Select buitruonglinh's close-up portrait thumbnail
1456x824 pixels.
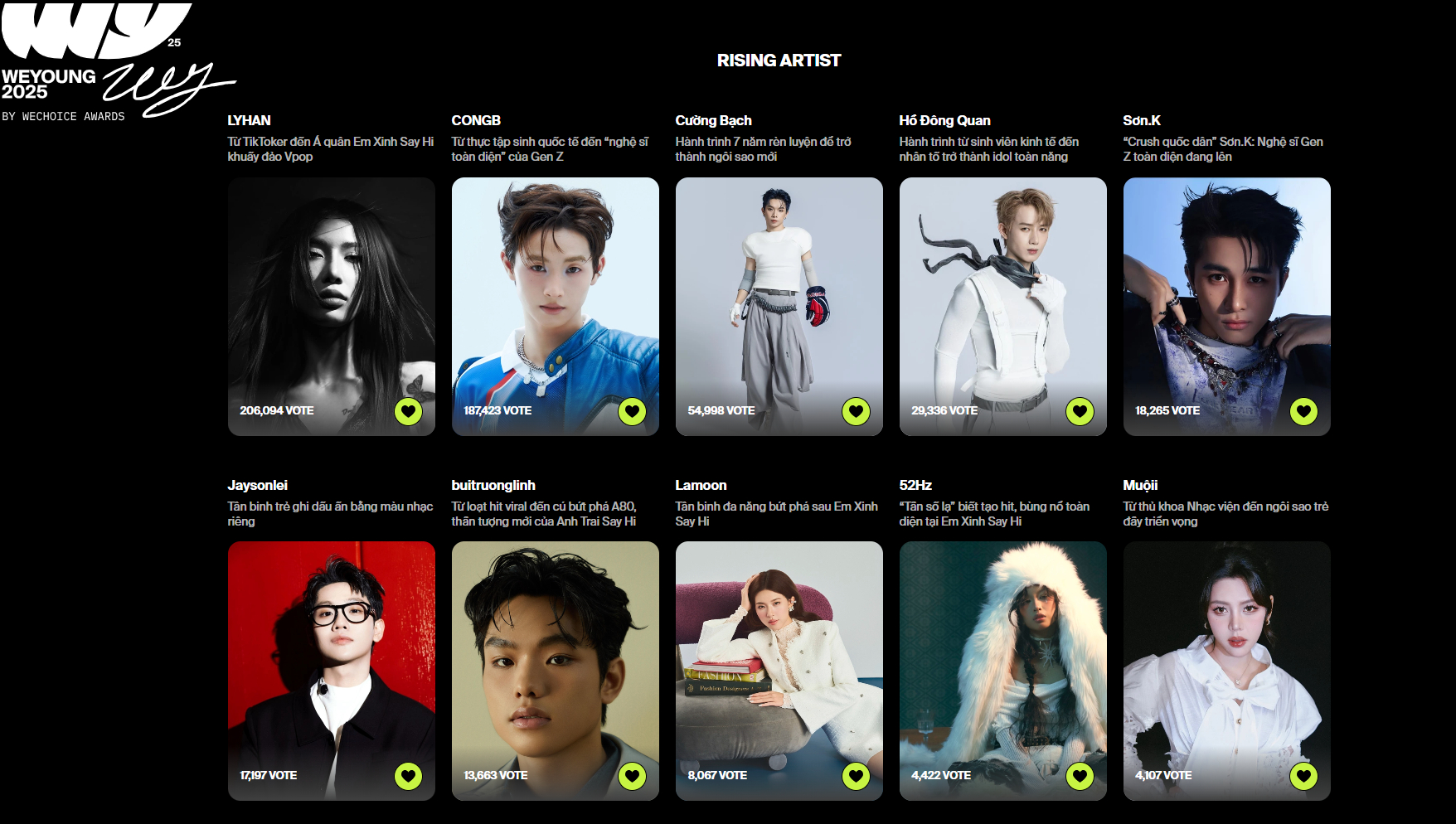[x=556, y=671]
